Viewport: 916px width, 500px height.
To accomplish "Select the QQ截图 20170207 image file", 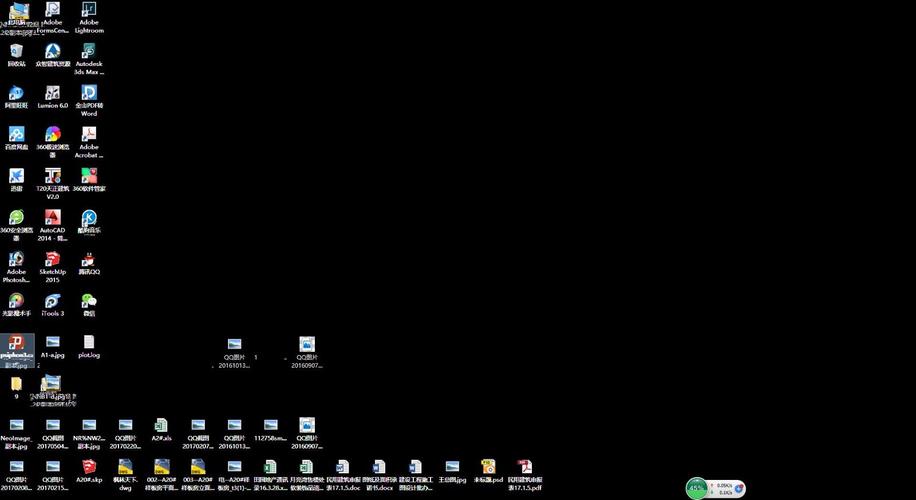I will [x=198, y=433].
